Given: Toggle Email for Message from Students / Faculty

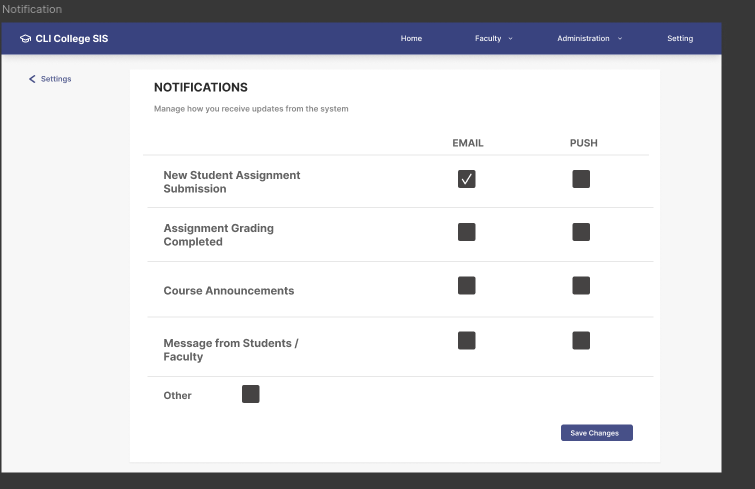Looking at the screenshot, I should 466,340.
